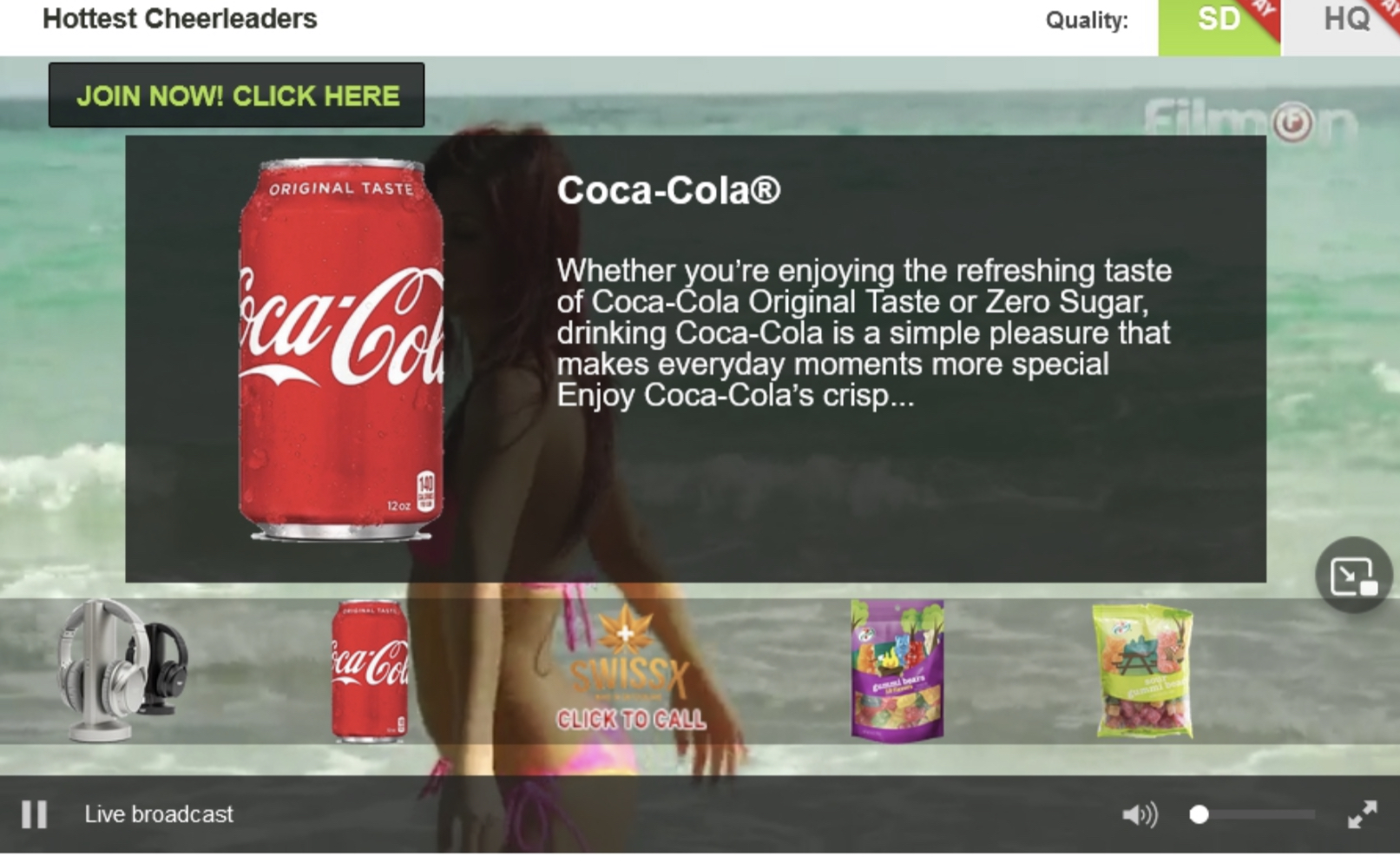Click the Quality label
The height and width of the screenshot is (863, 1400).
pos(1087,21)
